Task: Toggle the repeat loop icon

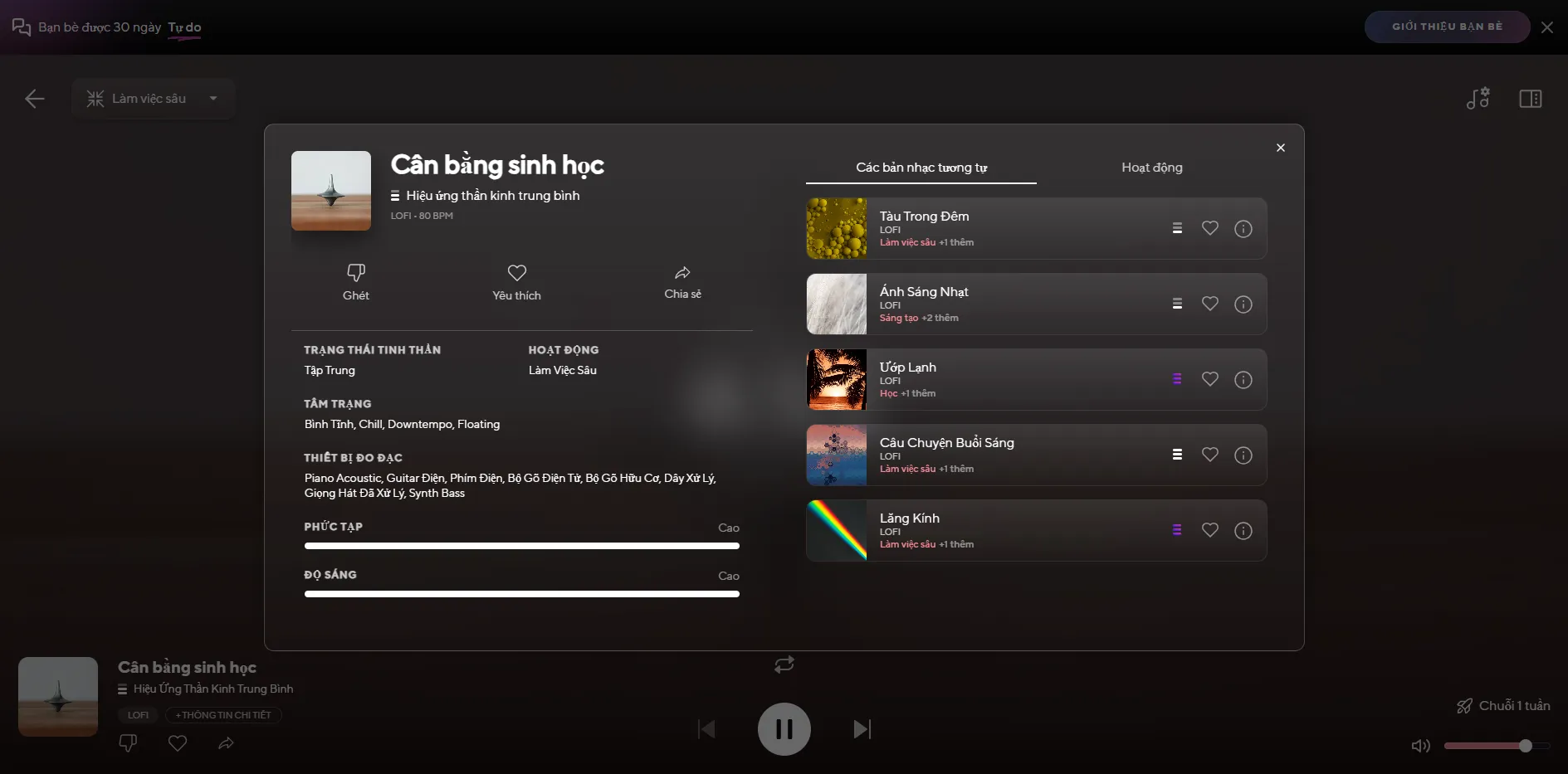Action: coord(784,664)
